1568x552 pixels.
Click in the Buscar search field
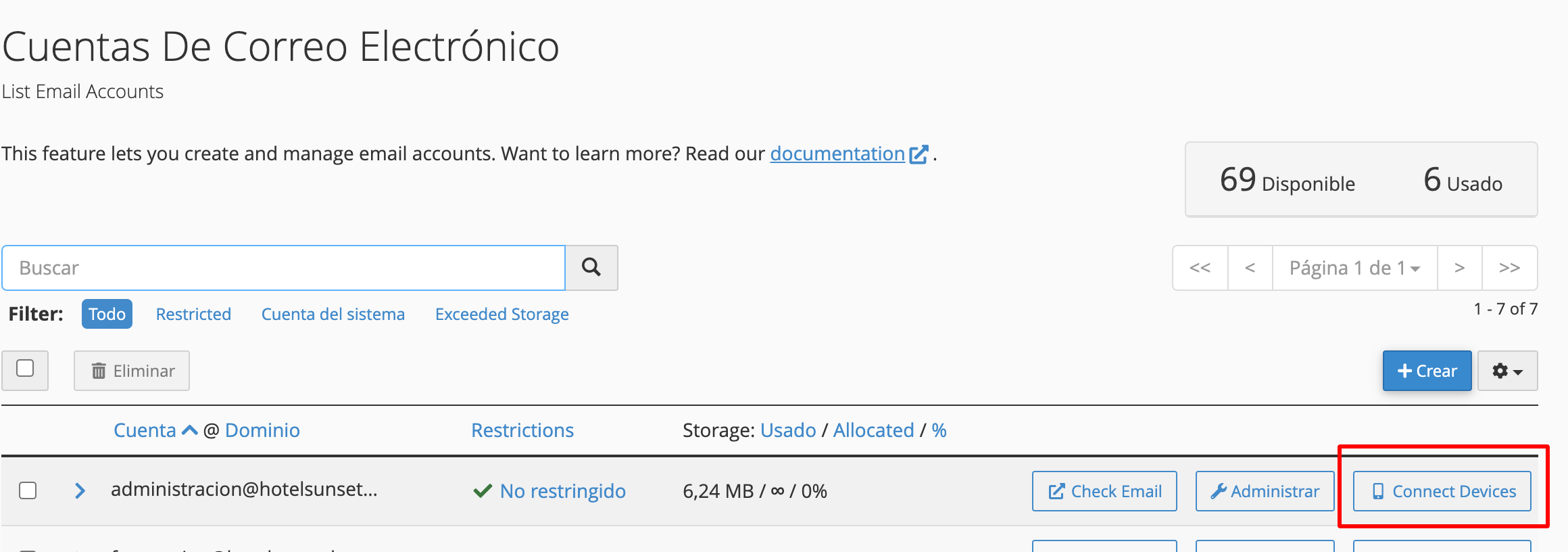pyautogui.click(x=284, y=268)
